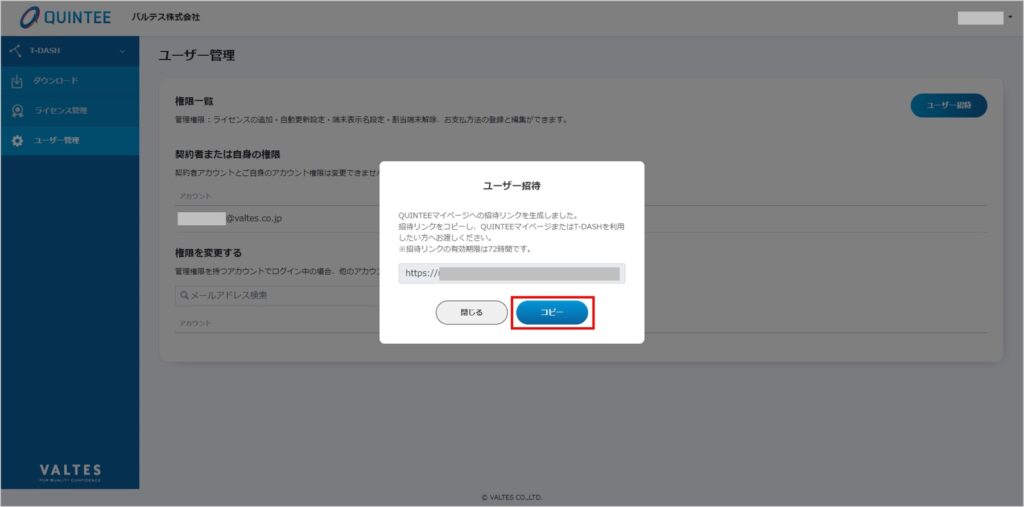Click the @valtes.co.jp account email entry
This screenshot has height=507, width=1024.
[230, 217]
